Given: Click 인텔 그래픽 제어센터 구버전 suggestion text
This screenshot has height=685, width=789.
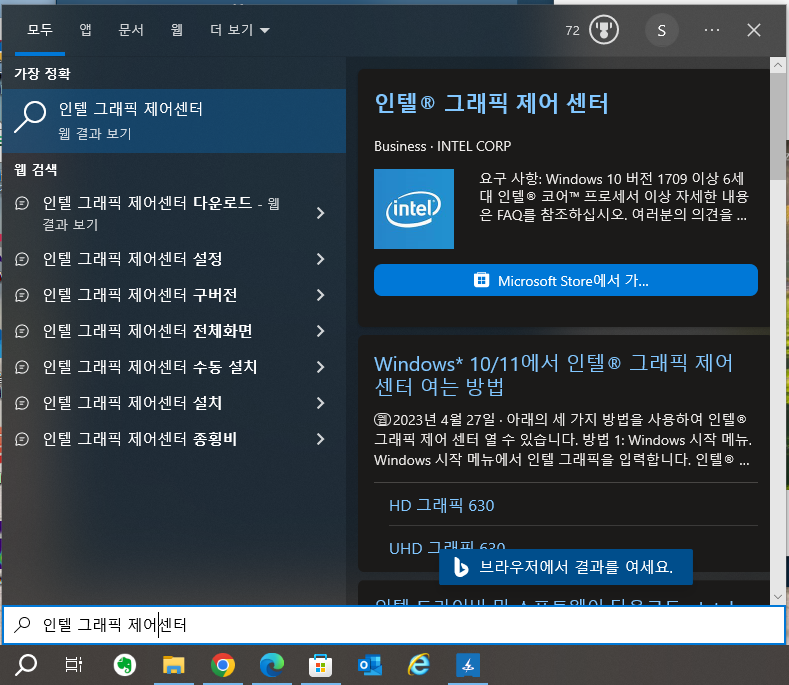Looking at the screenshot, I should coord(140,295).
